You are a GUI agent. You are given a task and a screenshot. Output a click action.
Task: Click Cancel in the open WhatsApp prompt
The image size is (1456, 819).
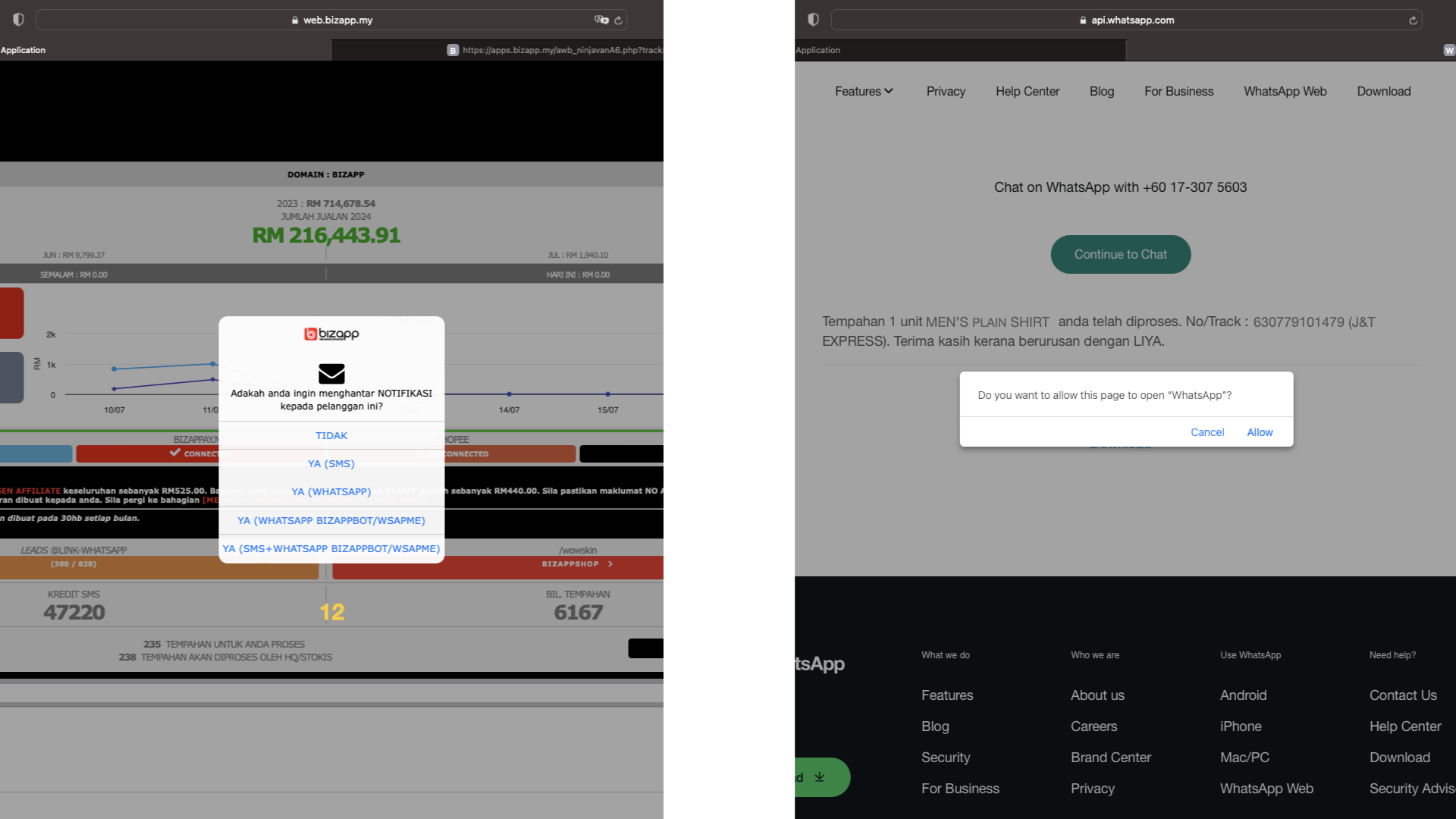click(1207, 432)
